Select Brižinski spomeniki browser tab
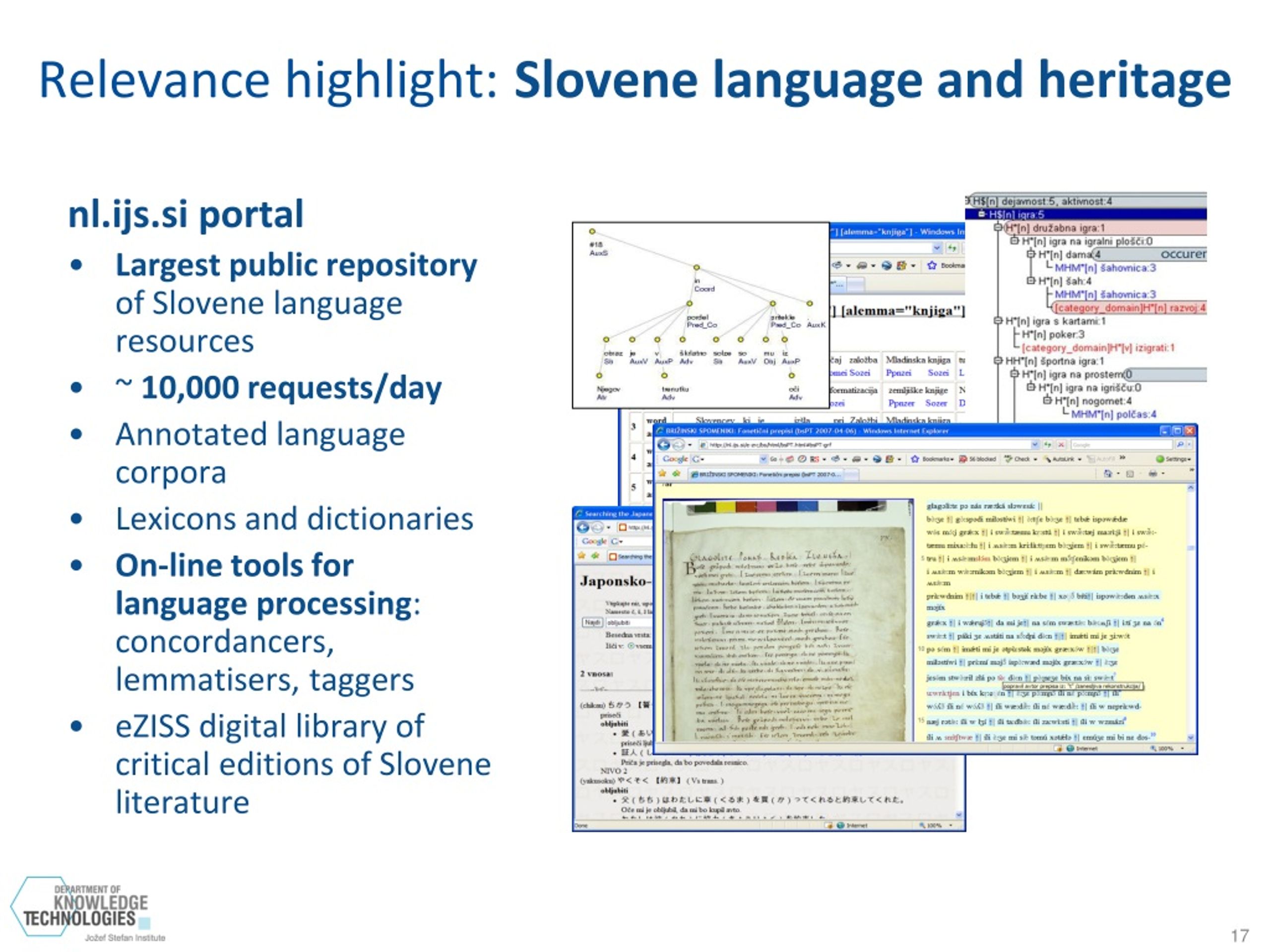 (x=767, y=474)
